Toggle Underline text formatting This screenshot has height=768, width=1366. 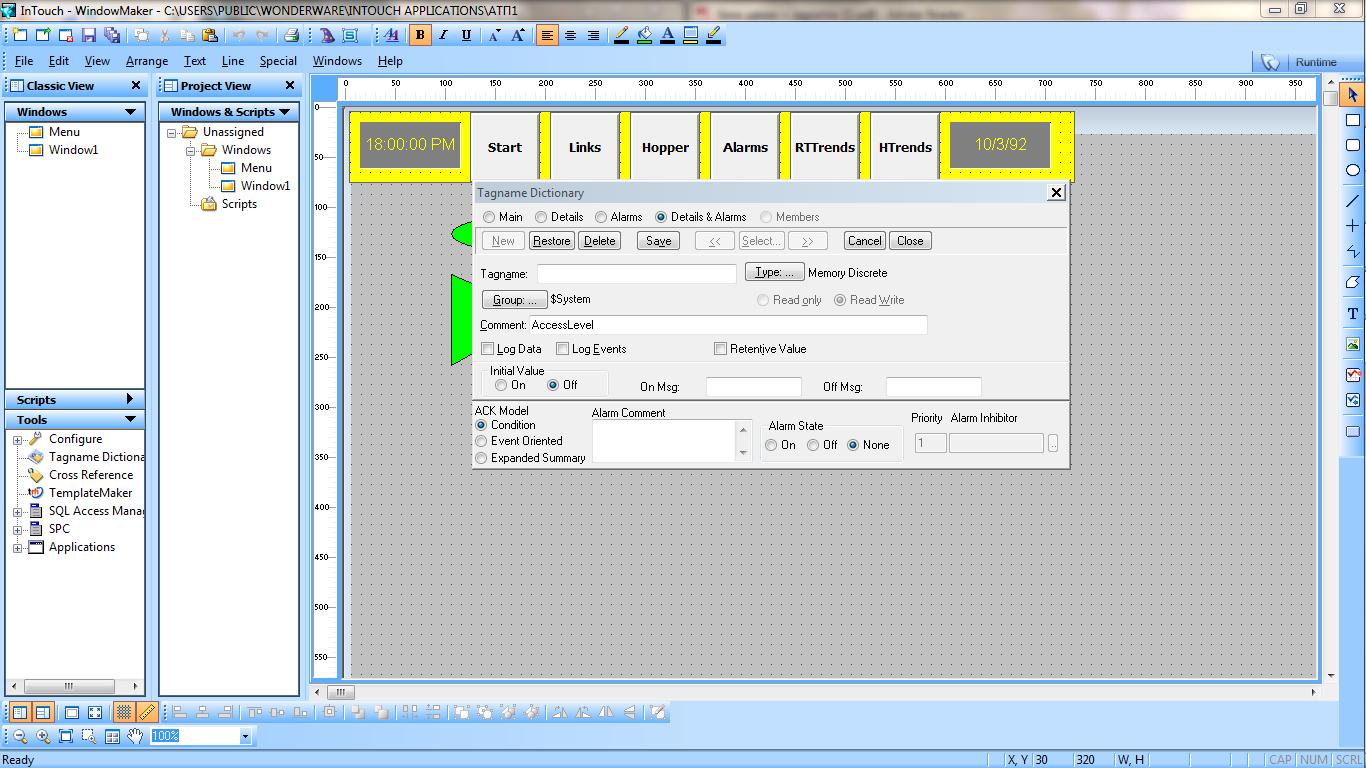point(466,35)
